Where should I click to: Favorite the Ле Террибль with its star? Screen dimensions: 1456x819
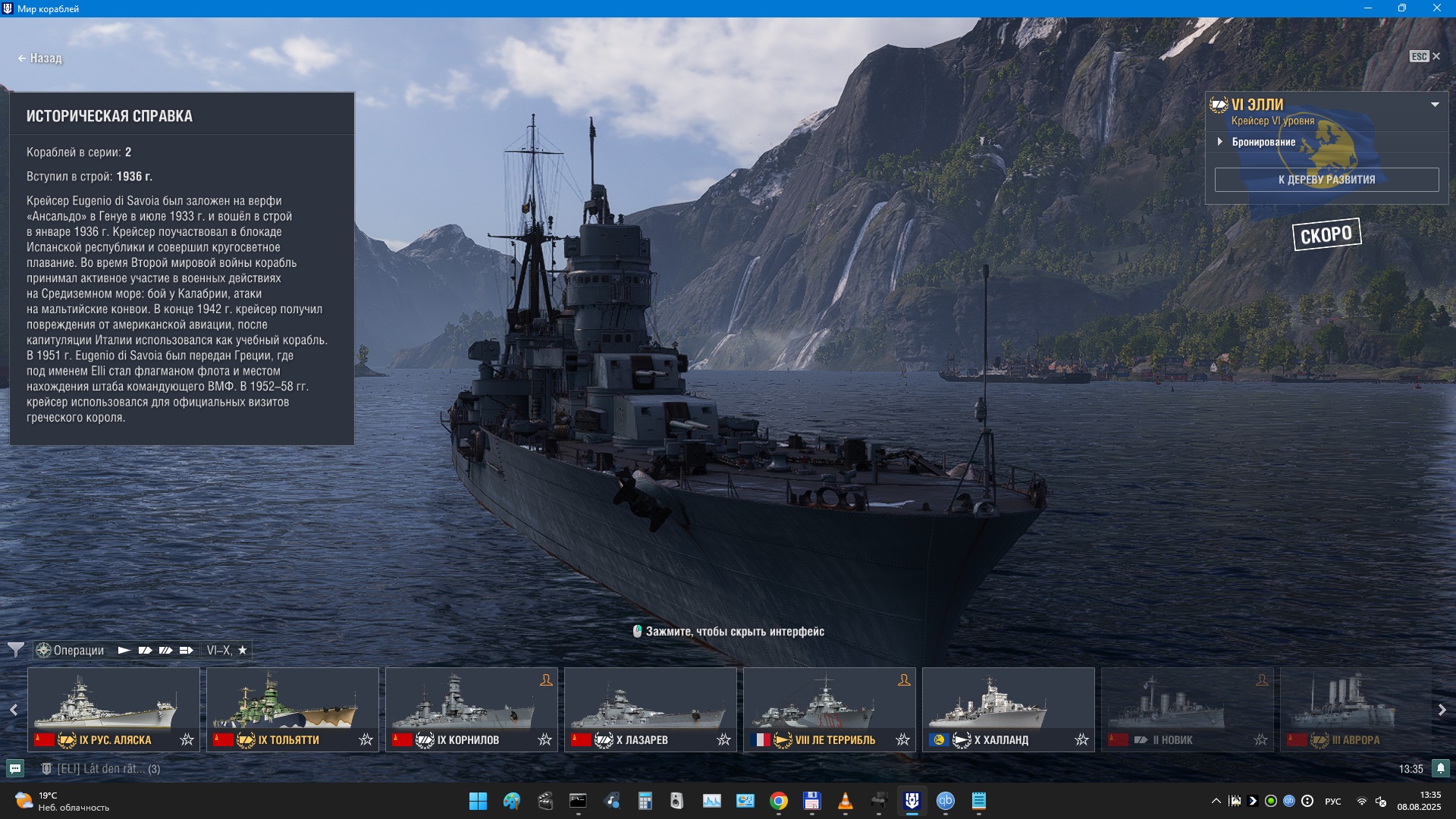click(x=902, y=739)
